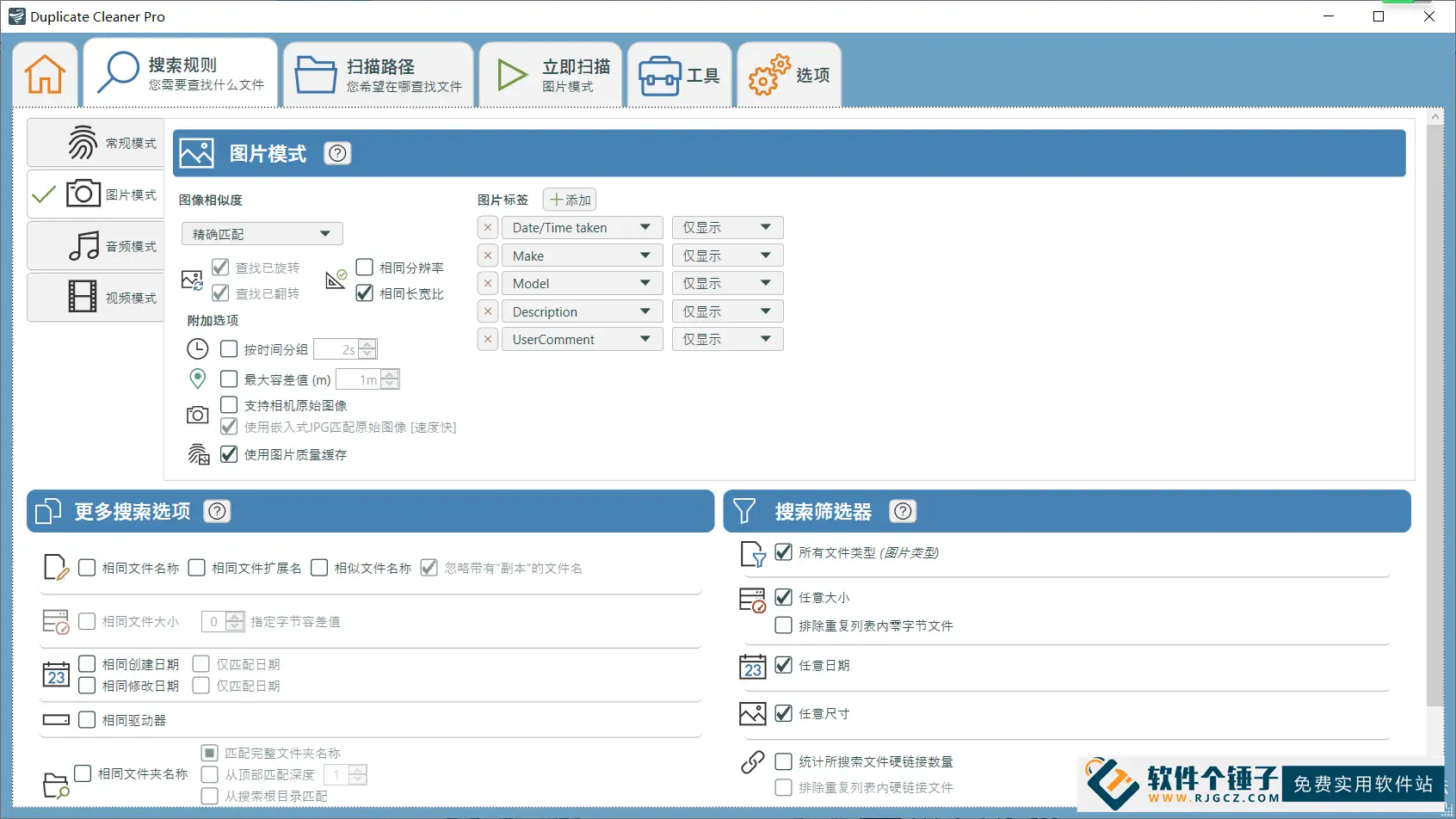
Task: Click the calendar icon beside 任意日期
Action: (x=753, y=667)
